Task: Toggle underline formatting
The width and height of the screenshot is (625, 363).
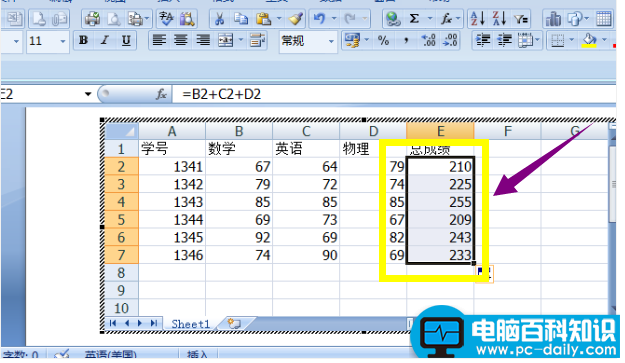Action: tap(126, 40)
